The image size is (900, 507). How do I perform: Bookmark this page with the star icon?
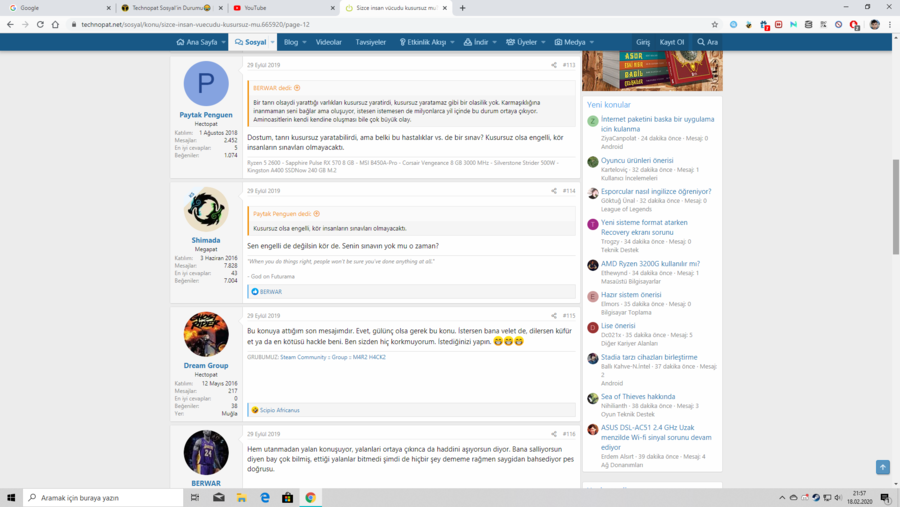[x=715, y=25]
